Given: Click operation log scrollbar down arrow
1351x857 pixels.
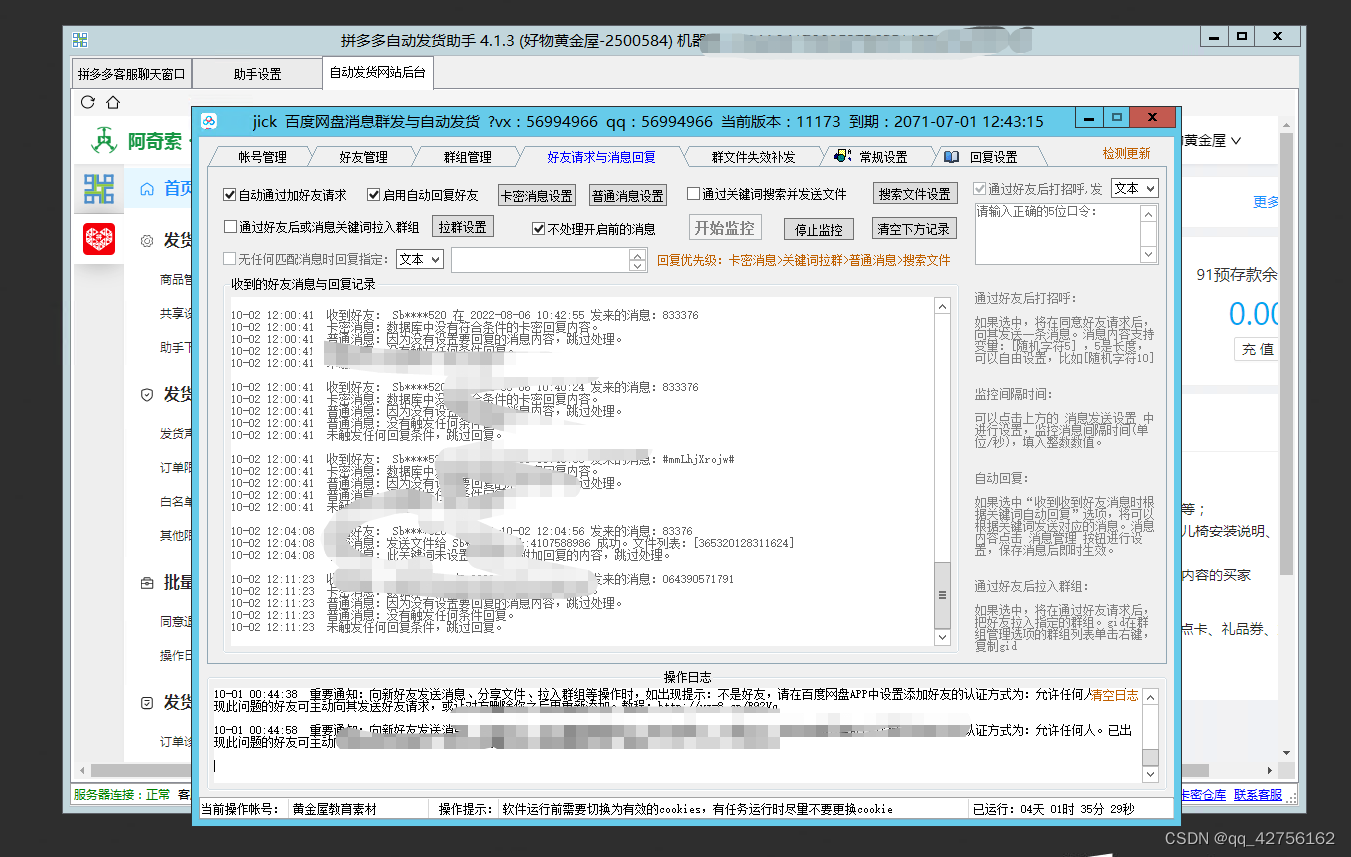Looking at the screenshot, I should pos(1150,774).
